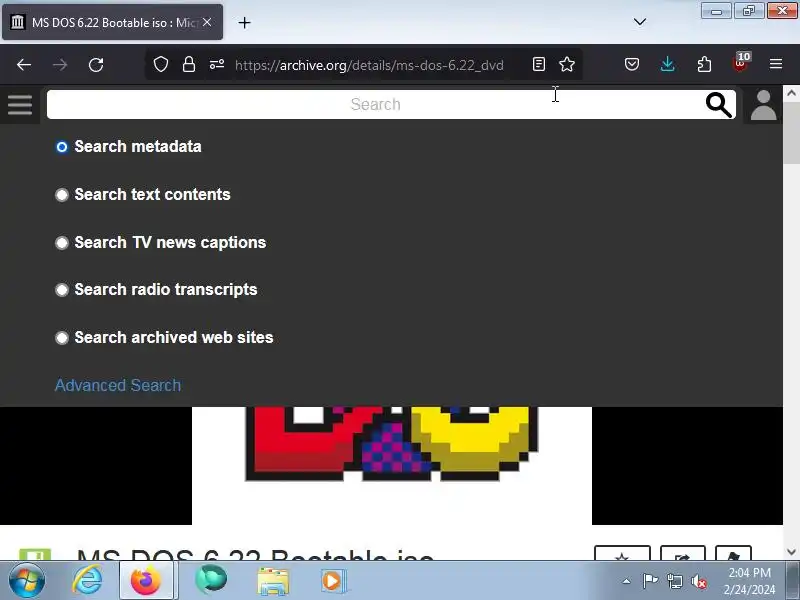
Task: Select Search radio transcripts option
Action: point(62,290)
